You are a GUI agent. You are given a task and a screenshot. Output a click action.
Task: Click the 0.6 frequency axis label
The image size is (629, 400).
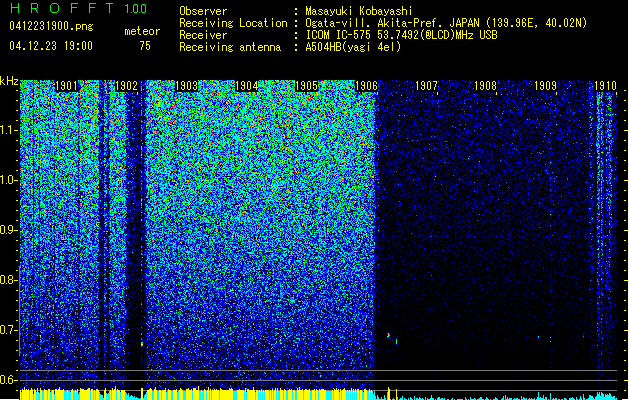[x=8, y=380]
